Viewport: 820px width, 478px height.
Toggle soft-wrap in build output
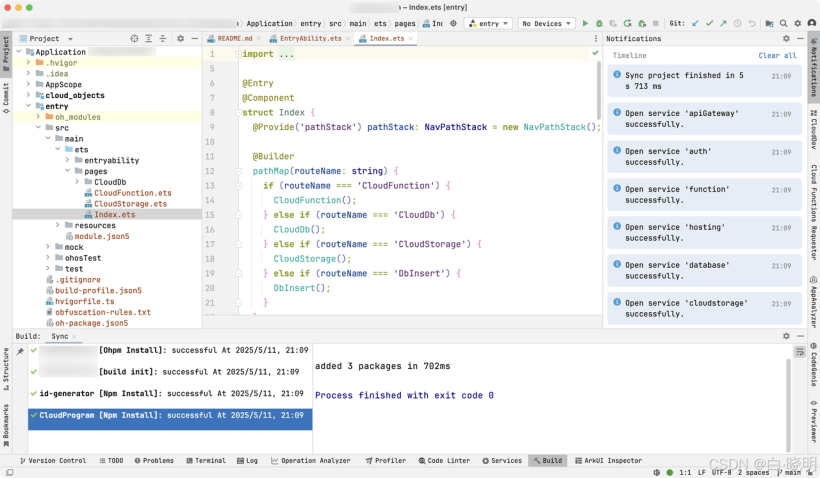(x=800, y=352)
